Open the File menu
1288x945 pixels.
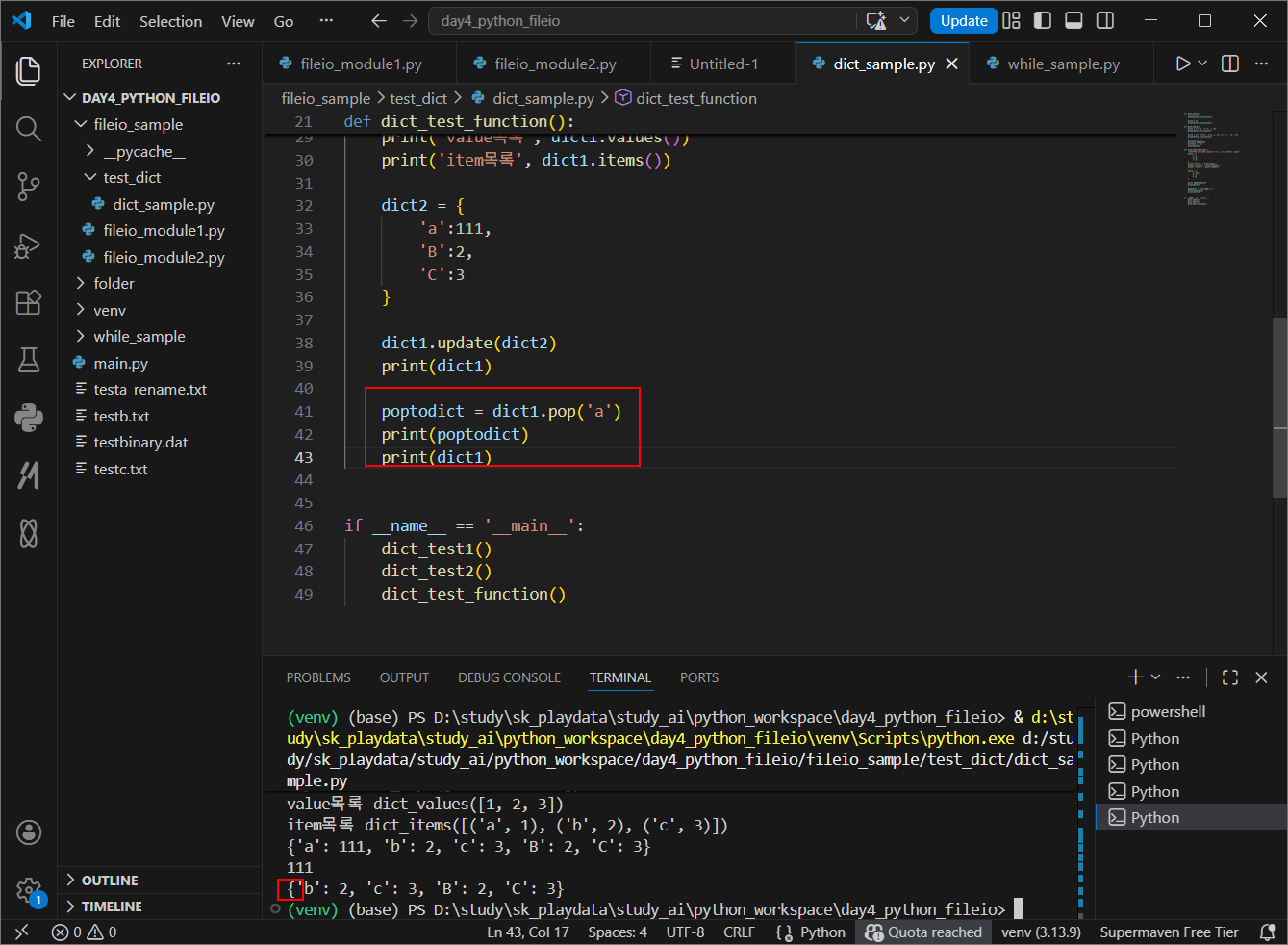click(x=63, y=21)
